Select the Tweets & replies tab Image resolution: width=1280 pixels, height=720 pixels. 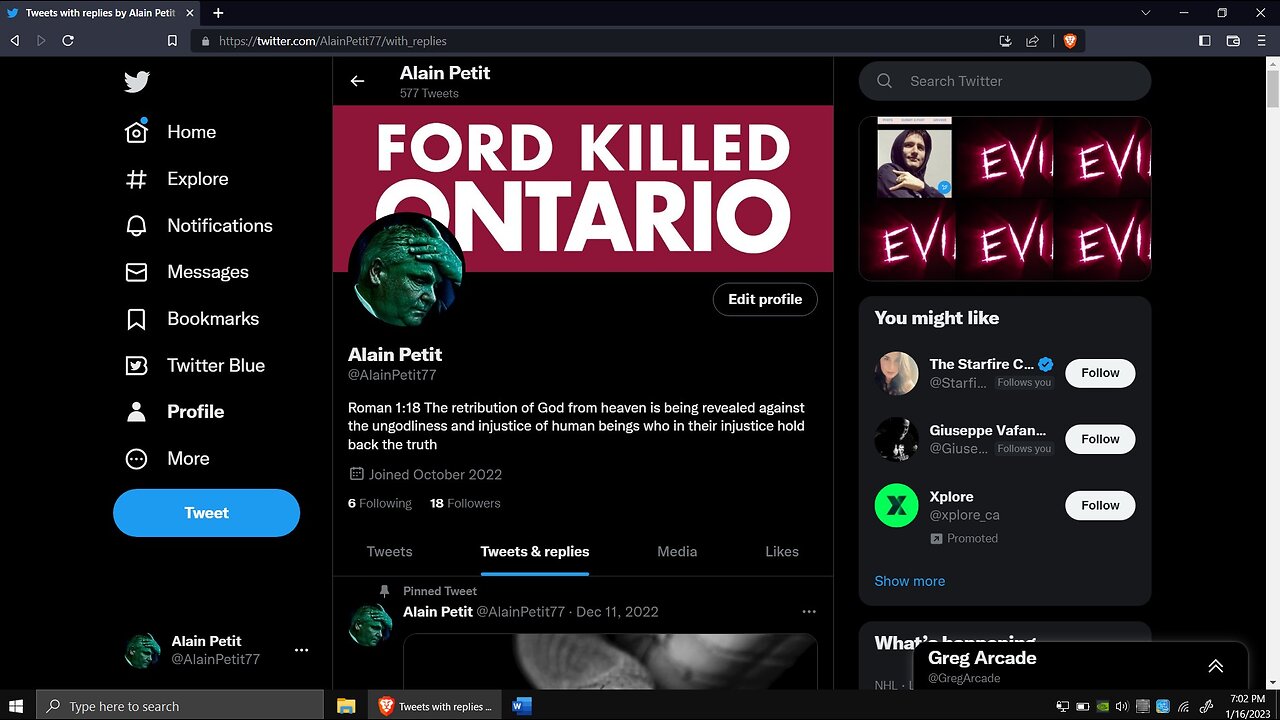click(535, 552)
